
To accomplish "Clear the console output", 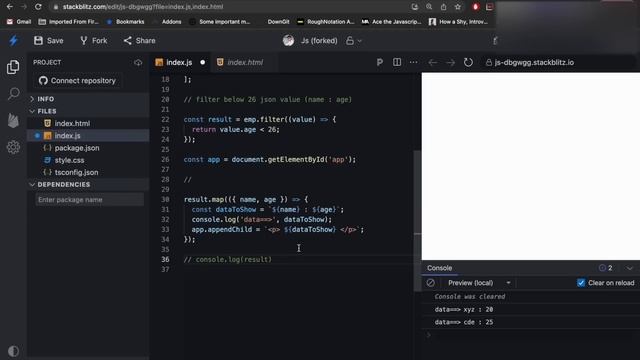I will (x=431, y=283).
